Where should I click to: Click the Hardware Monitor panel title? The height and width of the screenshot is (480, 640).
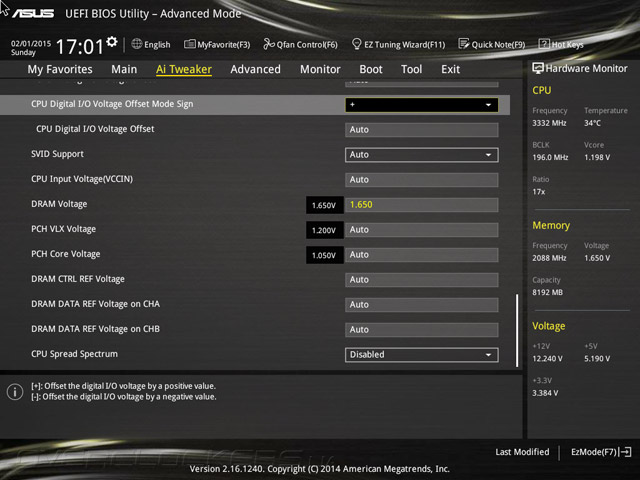pos(587,69)
